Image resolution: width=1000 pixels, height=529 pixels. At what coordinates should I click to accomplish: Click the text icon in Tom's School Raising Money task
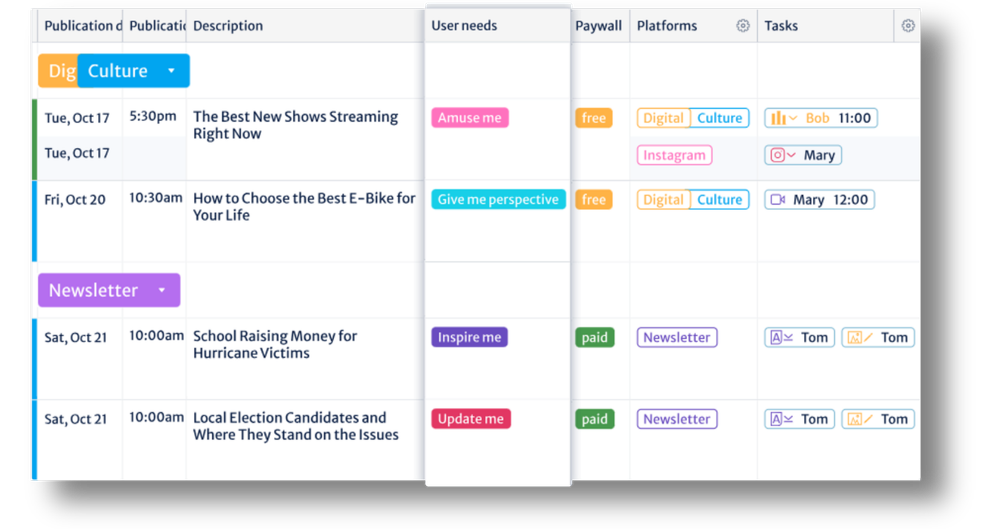coord(777,338)
